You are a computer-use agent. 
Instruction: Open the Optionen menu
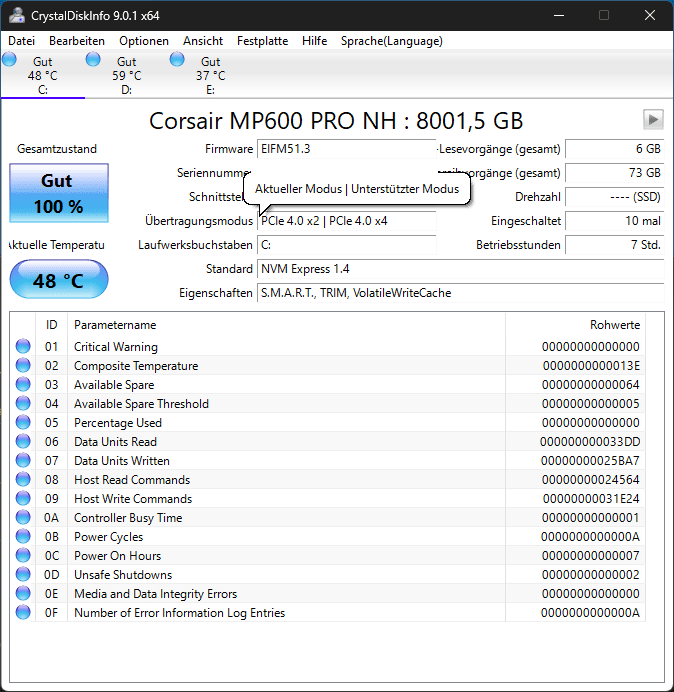click(144, 41)
